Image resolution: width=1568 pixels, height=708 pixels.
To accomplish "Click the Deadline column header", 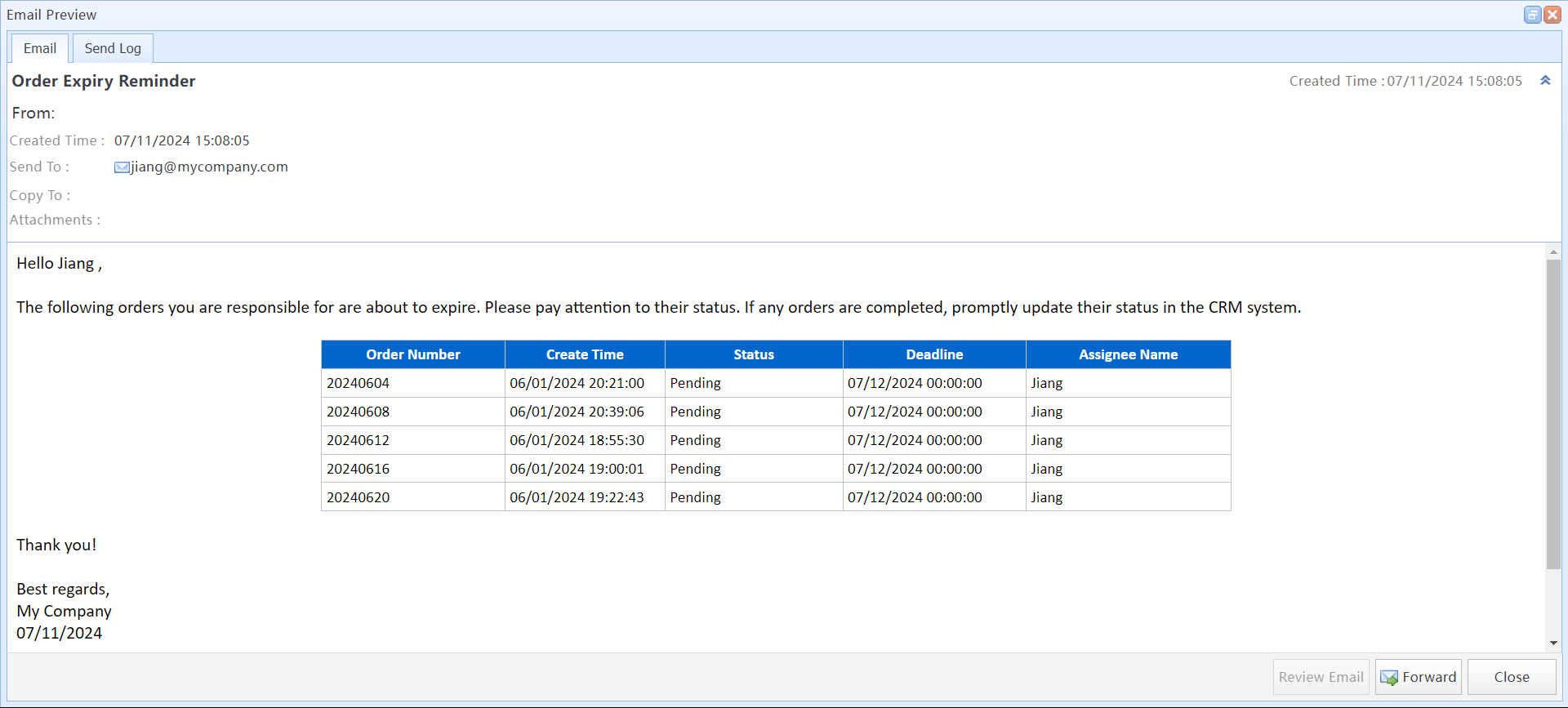I will pos(934,354).
